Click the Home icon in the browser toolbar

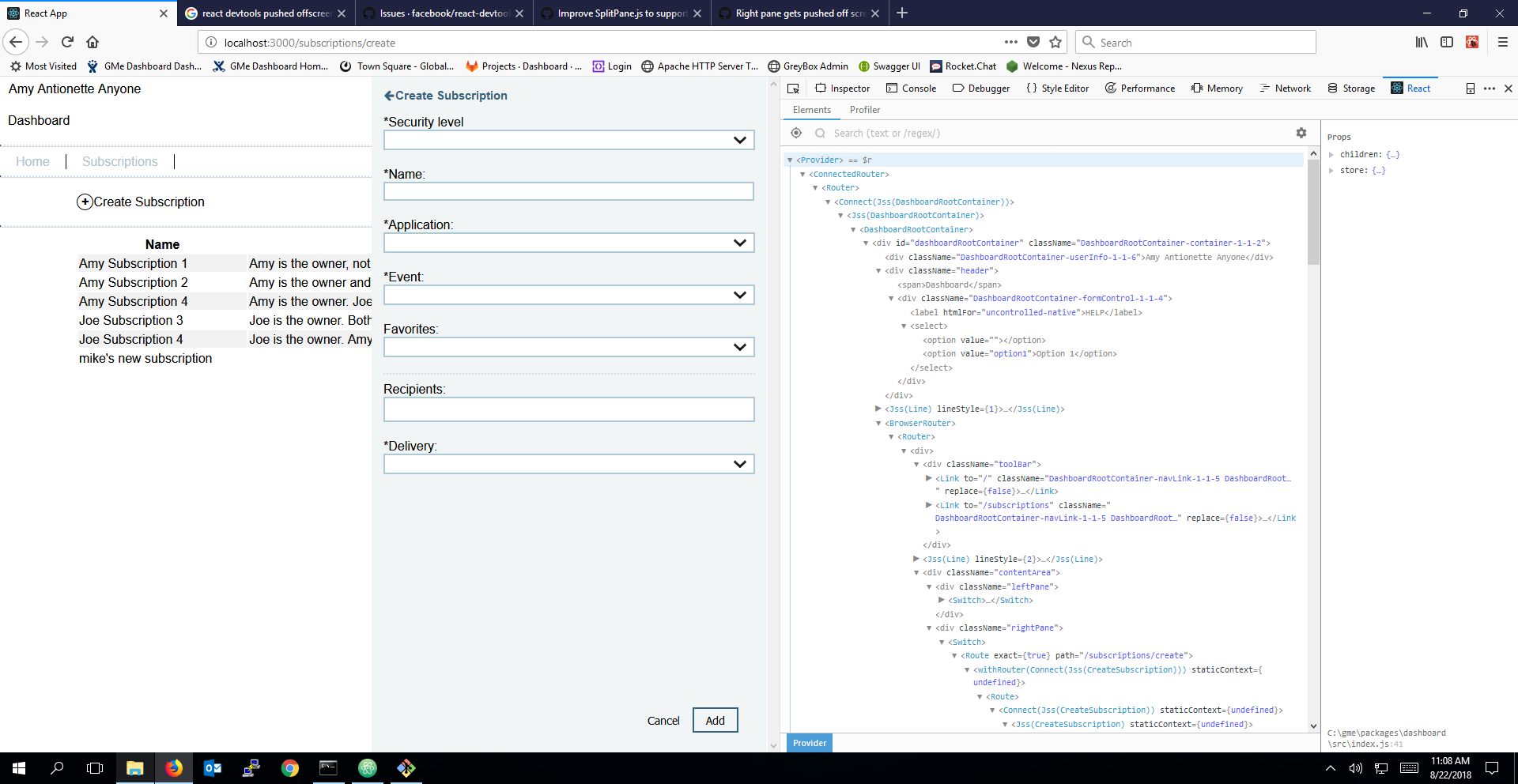pos(93,42)
